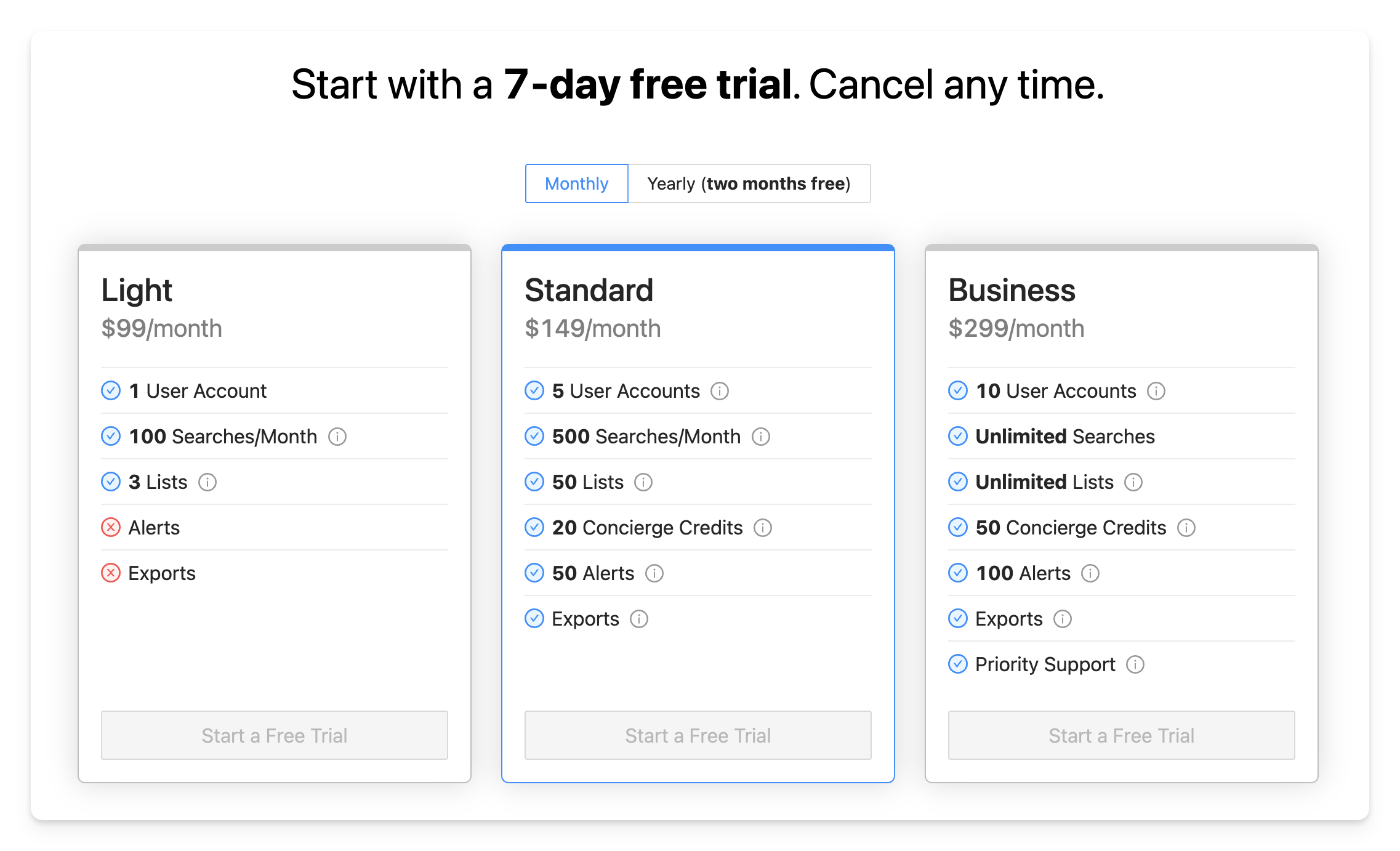Click info icon beside 50 Concierge Credits
Image resolution: width=1400 pixels, height=851 pixels.
(1186, 528)
